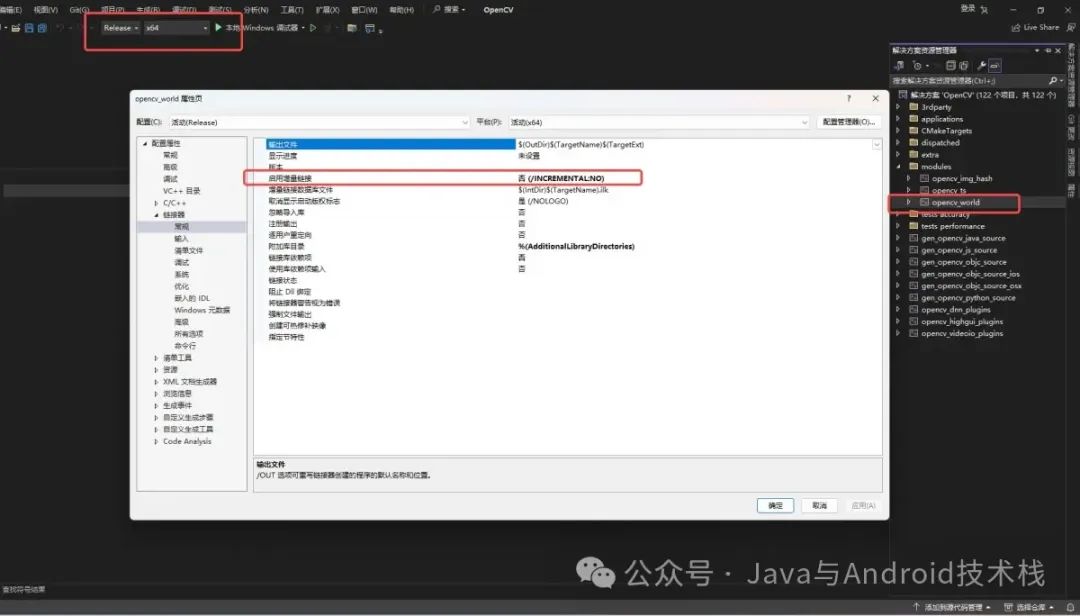Expand the XML 文档生成器 node

[156, 382]
